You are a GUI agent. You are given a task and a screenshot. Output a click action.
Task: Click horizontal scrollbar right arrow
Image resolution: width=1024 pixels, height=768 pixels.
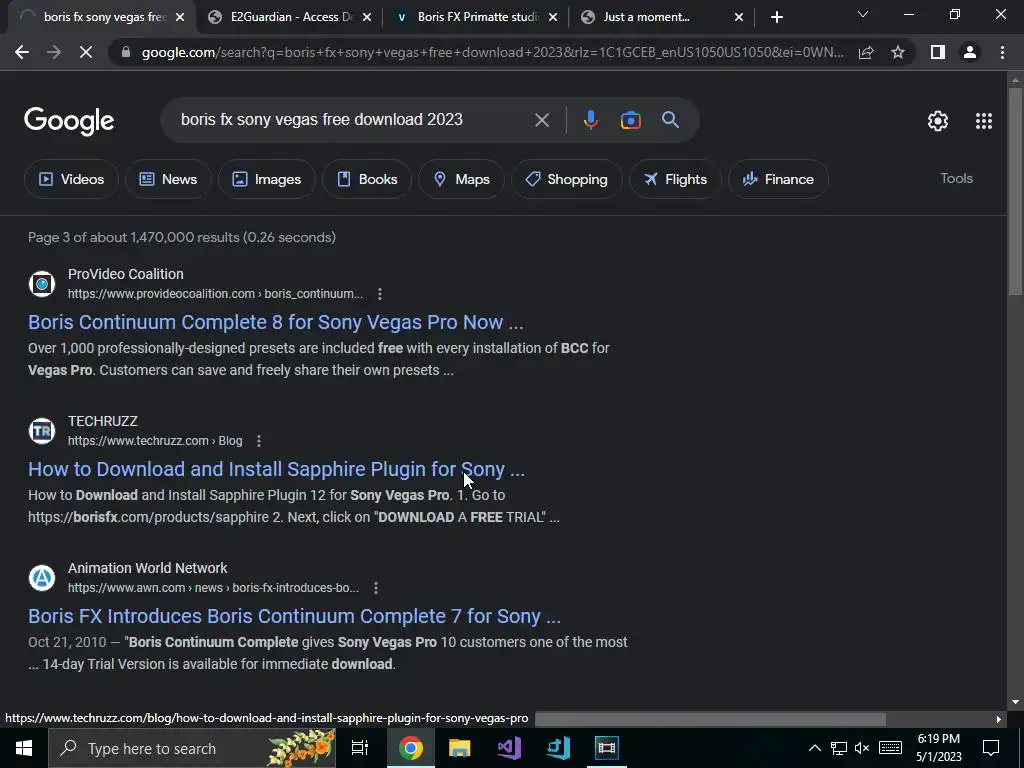[999, 719]
